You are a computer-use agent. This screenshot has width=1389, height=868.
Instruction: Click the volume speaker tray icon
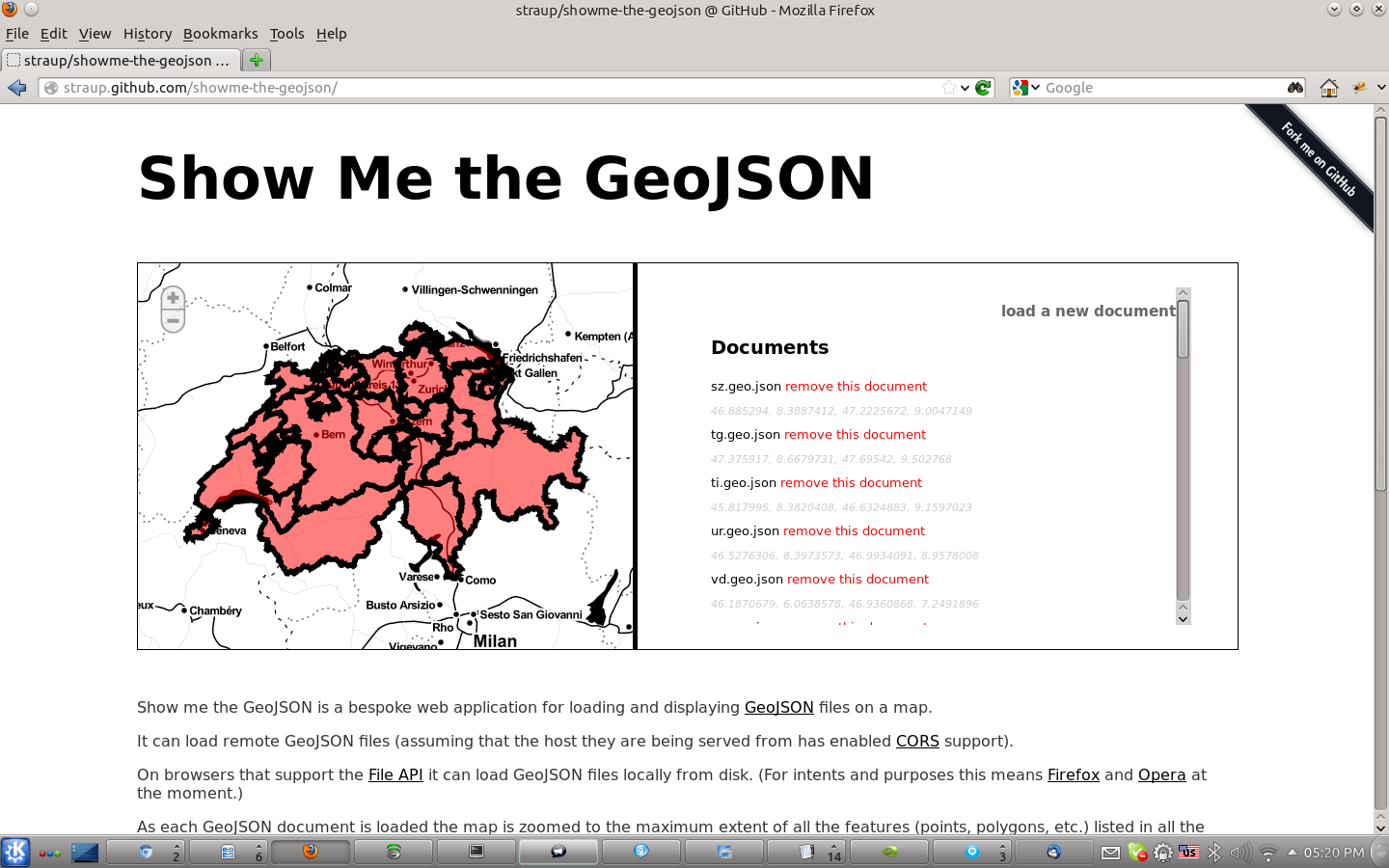(1240, 853)
